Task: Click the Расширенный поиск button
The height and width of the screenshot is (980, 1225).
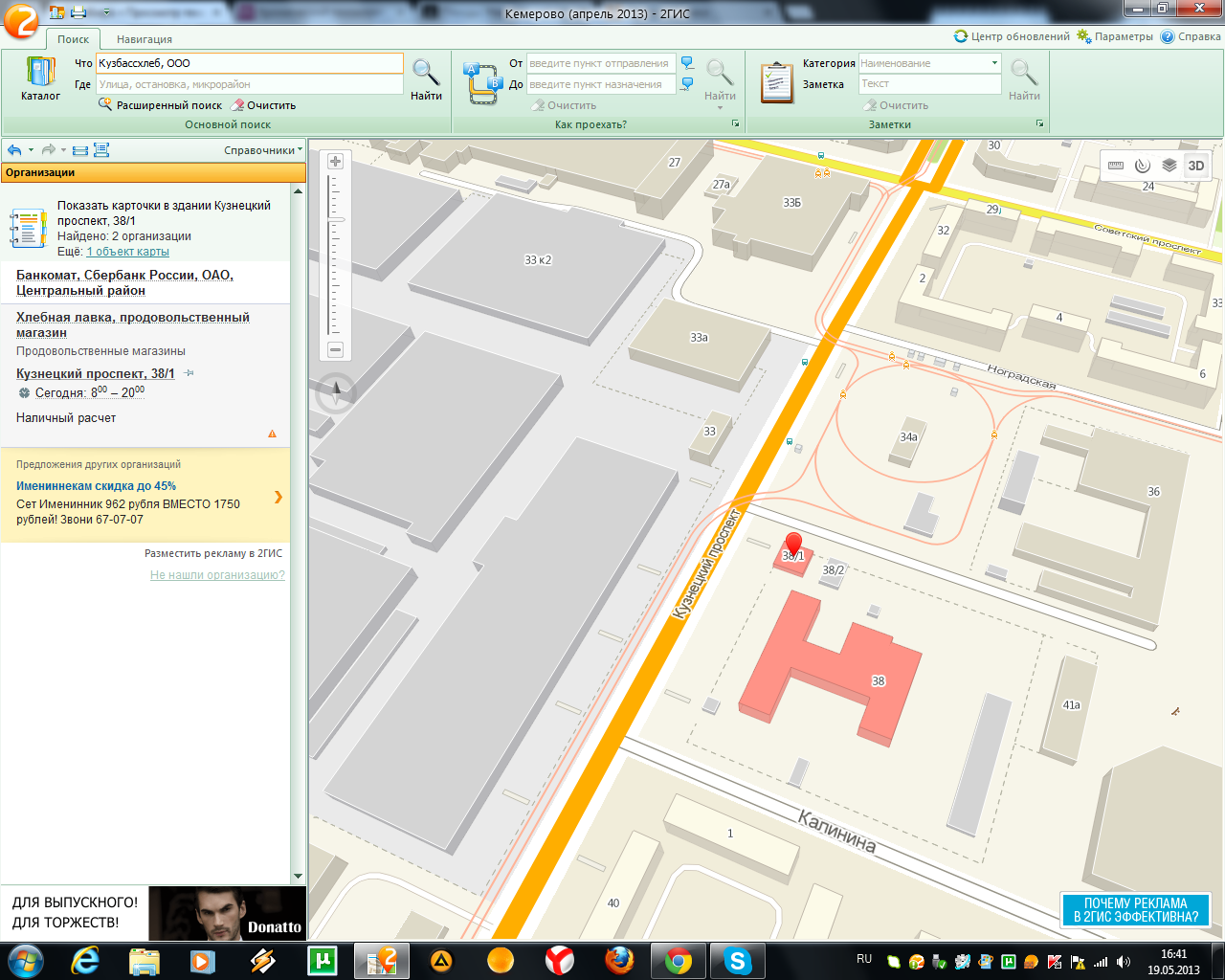Action: point(160,105)
